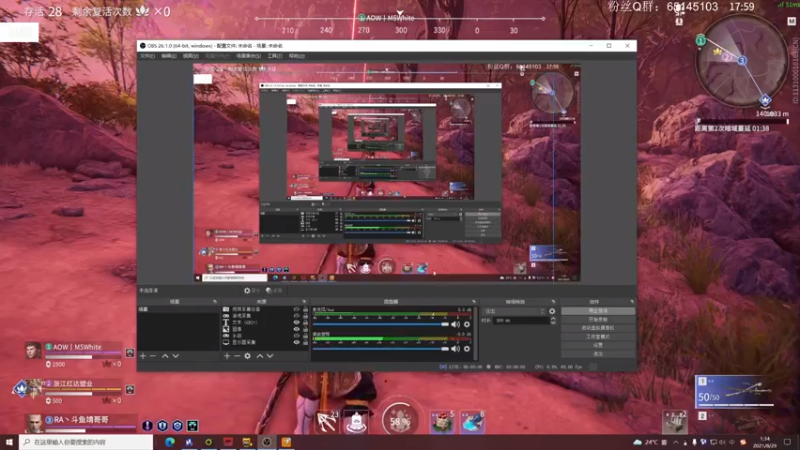Show hidden system tray icons chevron

pos(676,442)
